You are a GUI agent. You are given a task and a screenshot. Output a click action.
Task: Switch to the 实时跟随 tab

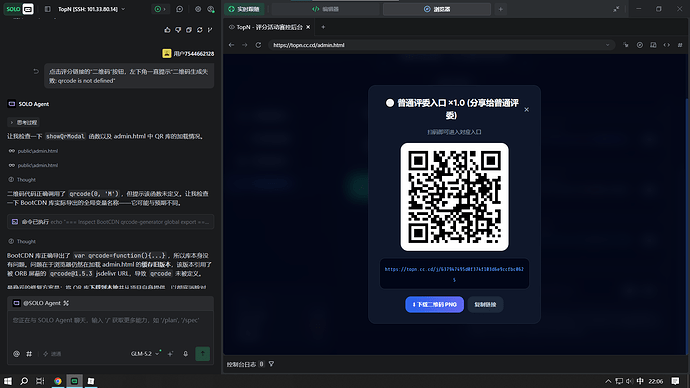pyautogui.click(x=244, y=9)
